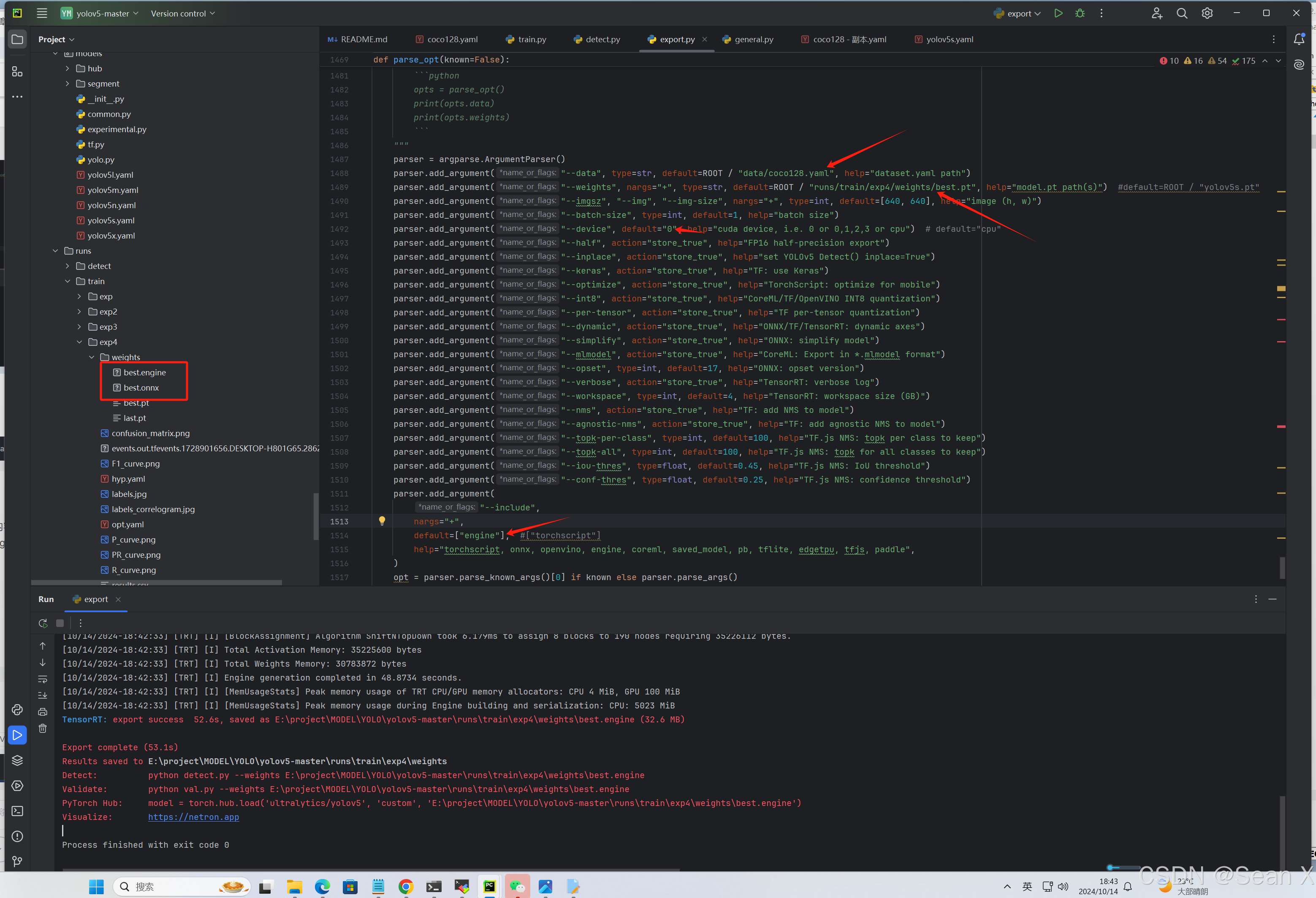
Task: Close the export.py editor tab
Action: click(x=704, y=39)
